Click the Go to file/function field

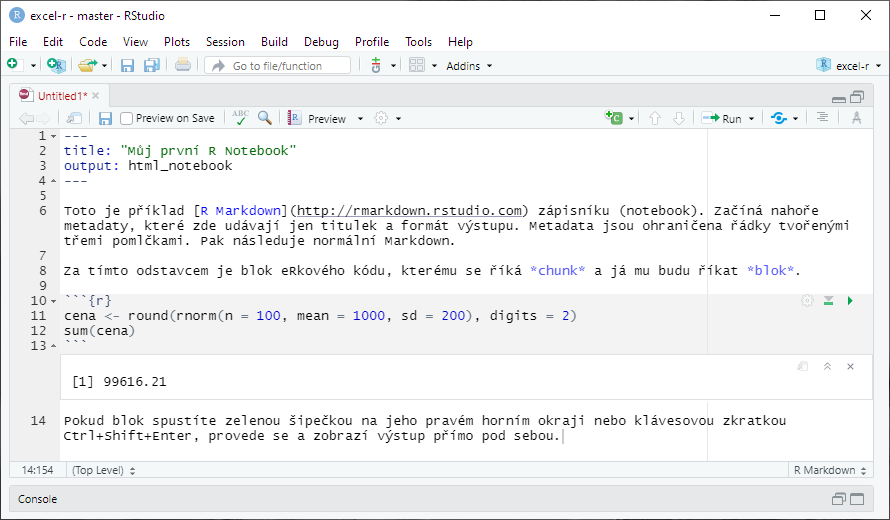pyautogui.click(x=278, y=66)
